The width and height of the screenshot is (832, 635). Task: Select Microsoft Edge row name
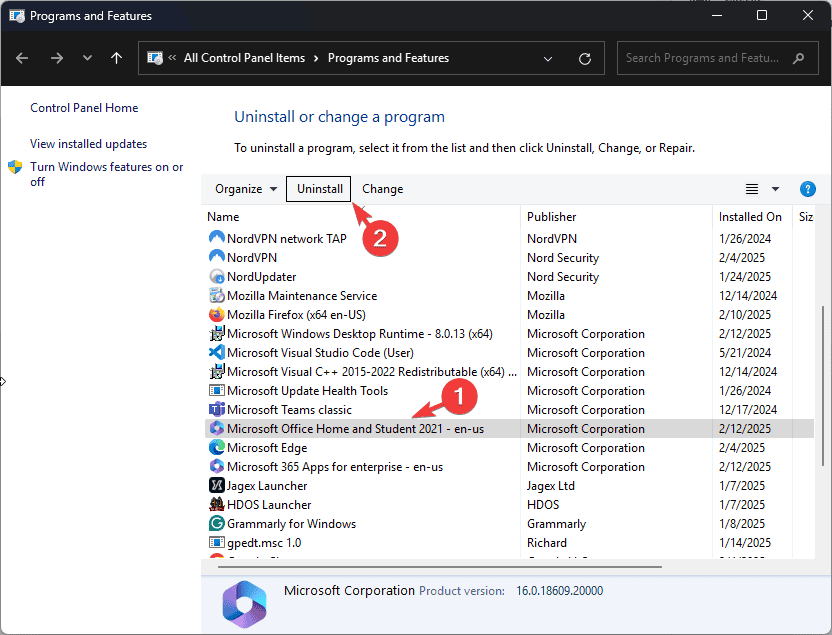[267, 448]
